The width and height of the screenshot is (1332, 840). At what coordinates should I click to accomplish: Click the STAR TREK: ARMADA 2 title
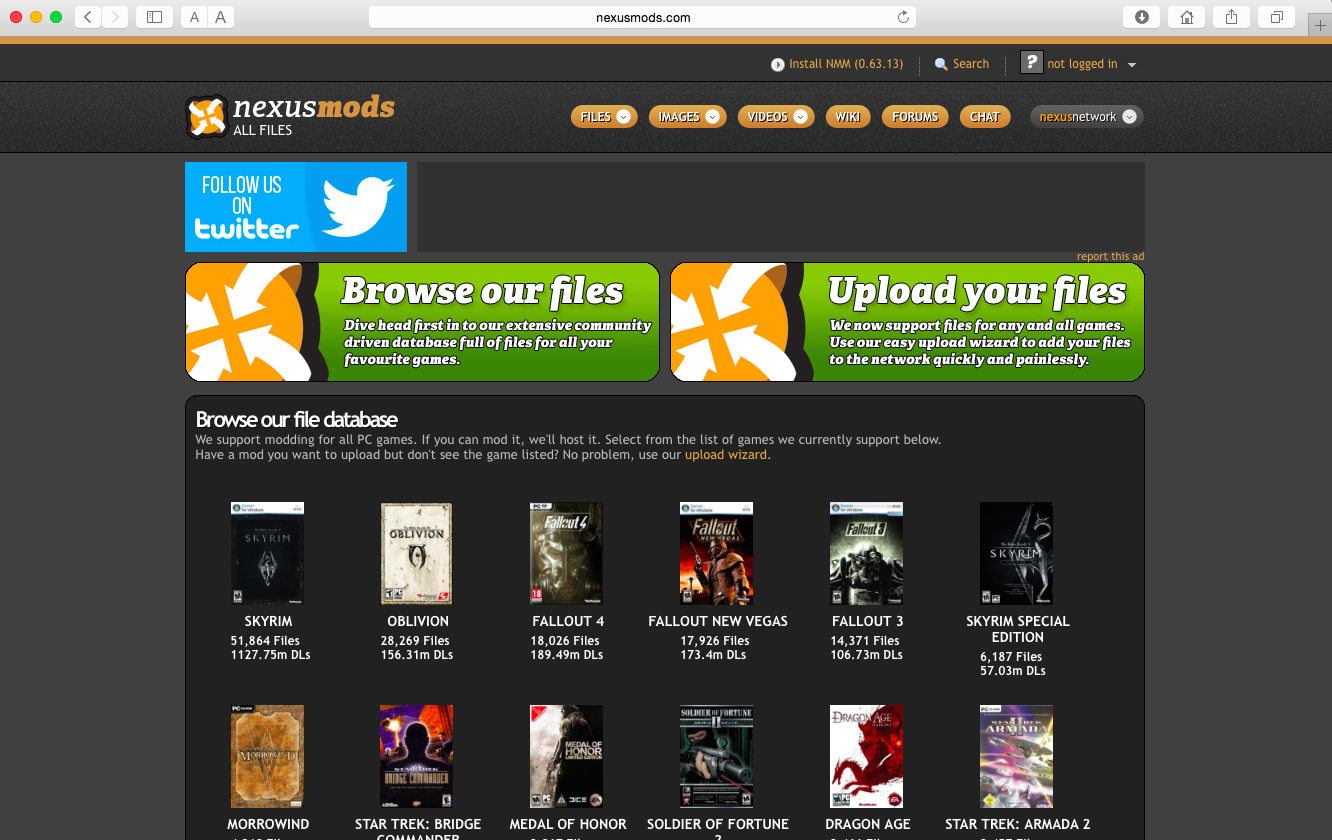coord(1018,824)
